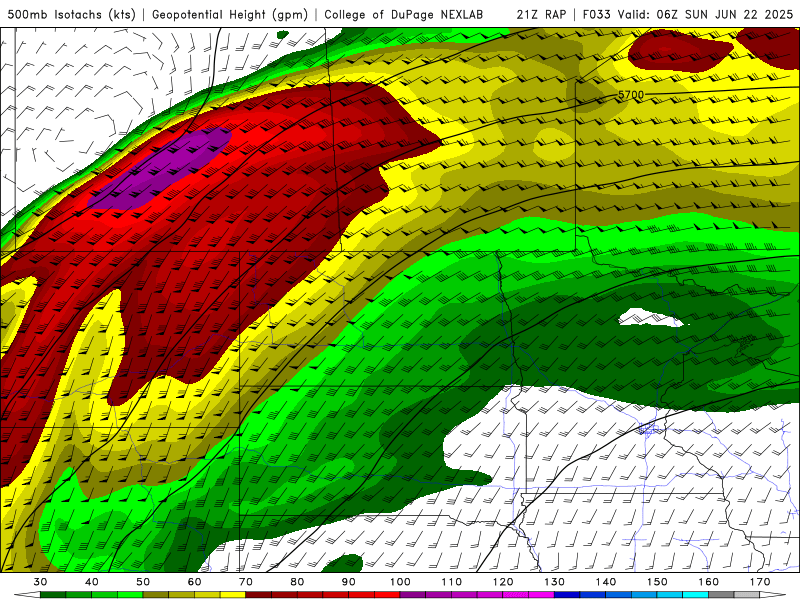Click the legend value 150

coord(658,582)
